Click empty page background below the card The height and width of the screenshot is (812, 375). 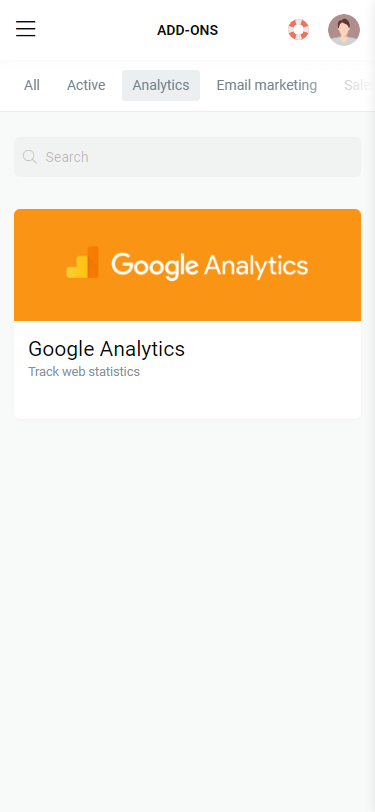click(188, 611)
